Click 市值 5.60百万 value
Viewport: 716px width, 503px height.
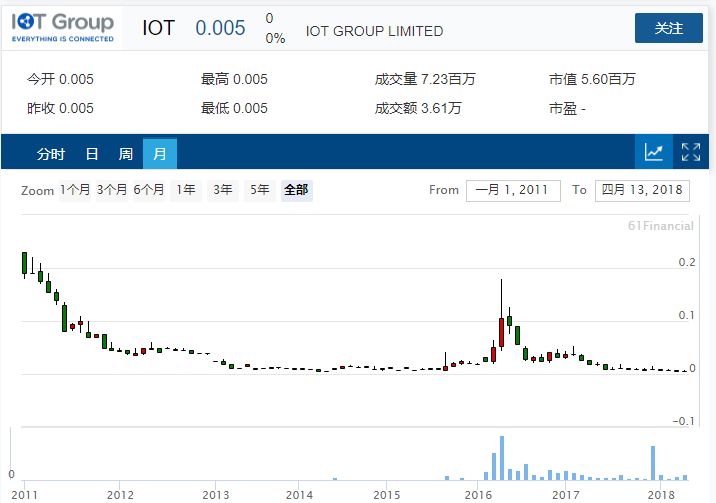click(x=592, y=79)
